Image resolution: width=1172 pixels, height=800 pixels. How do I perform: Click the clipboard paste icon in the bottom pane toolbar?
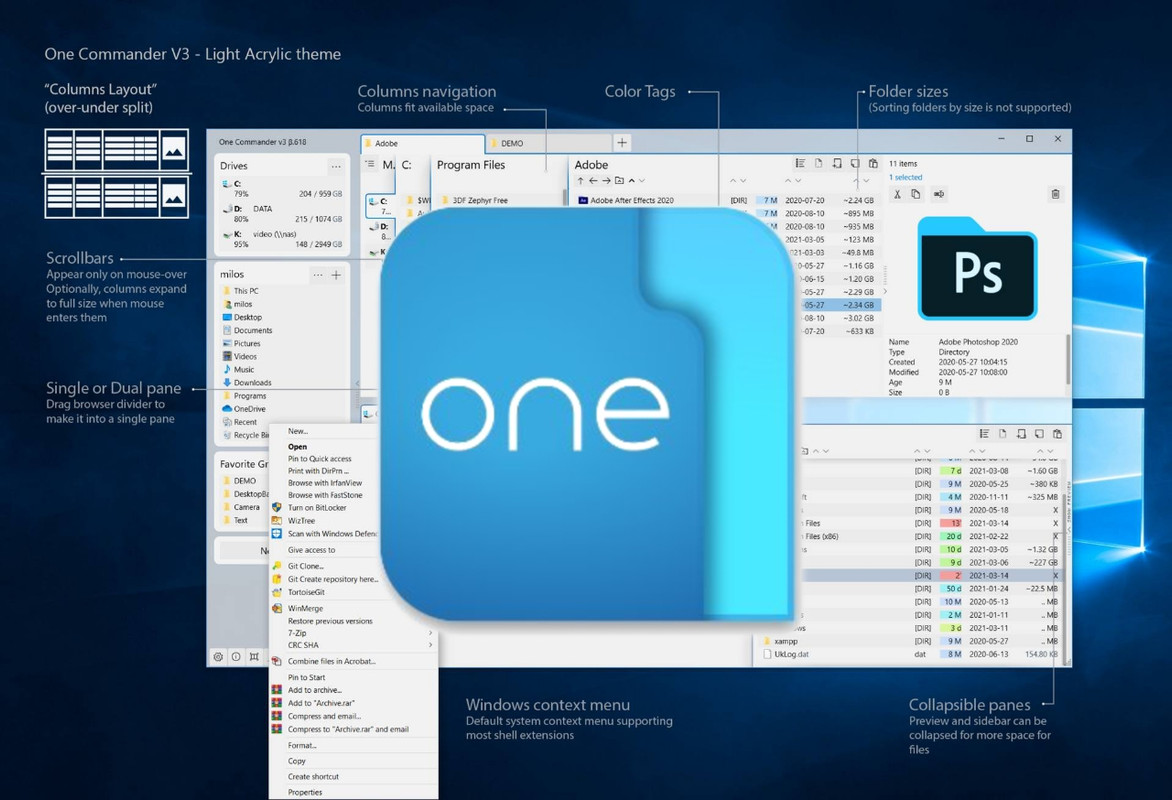point(1057,434)
